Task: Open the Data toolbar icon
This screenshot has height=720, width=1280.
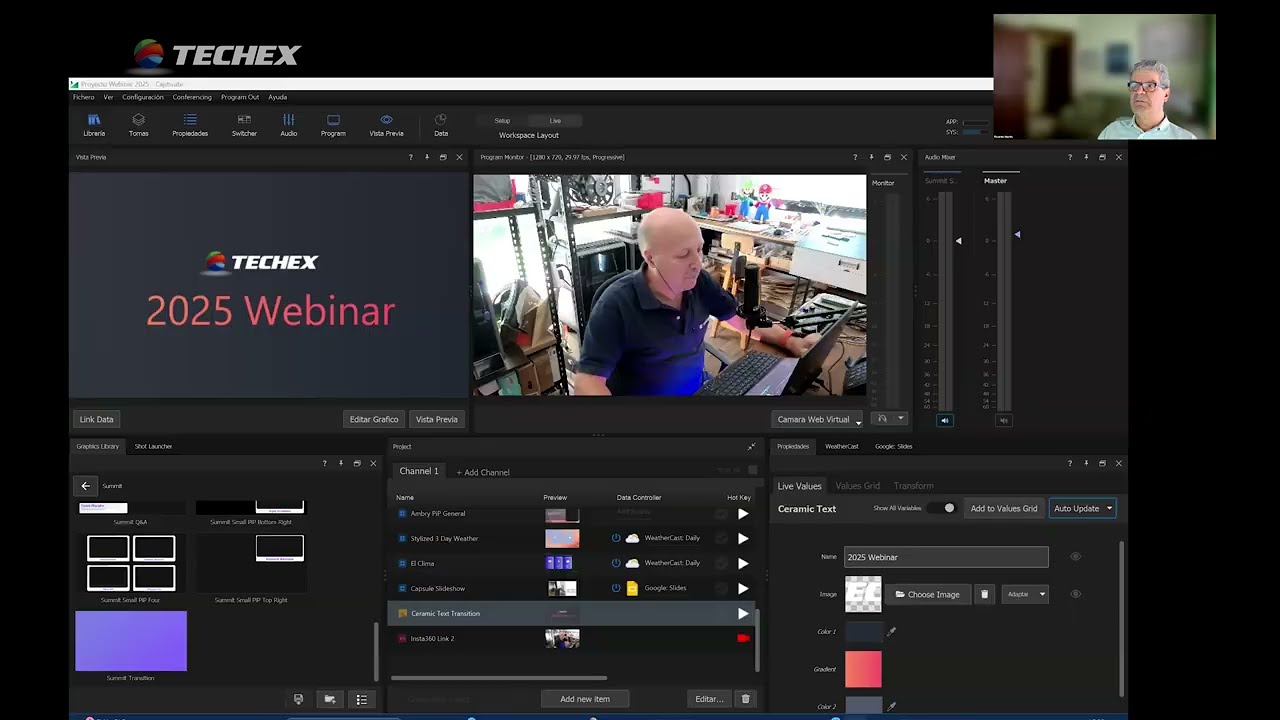Action: [x=441, y=125]
